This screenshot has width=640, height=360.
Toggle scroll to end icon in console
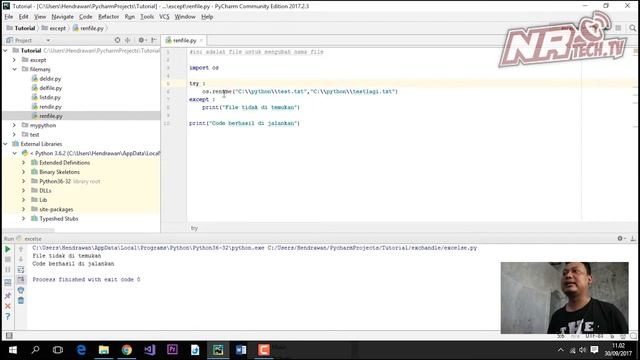(21, 280)
